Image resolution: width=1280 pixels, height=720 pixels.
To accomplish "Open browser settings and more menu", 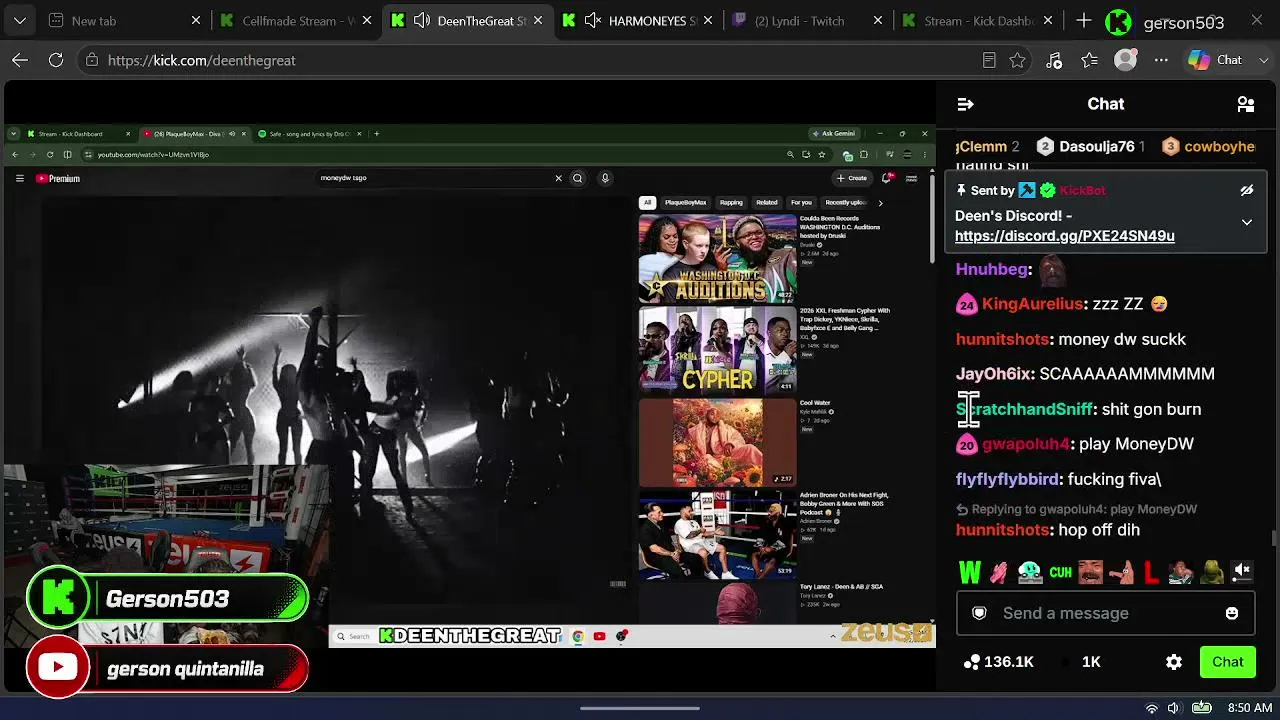I will (1161, 60).
